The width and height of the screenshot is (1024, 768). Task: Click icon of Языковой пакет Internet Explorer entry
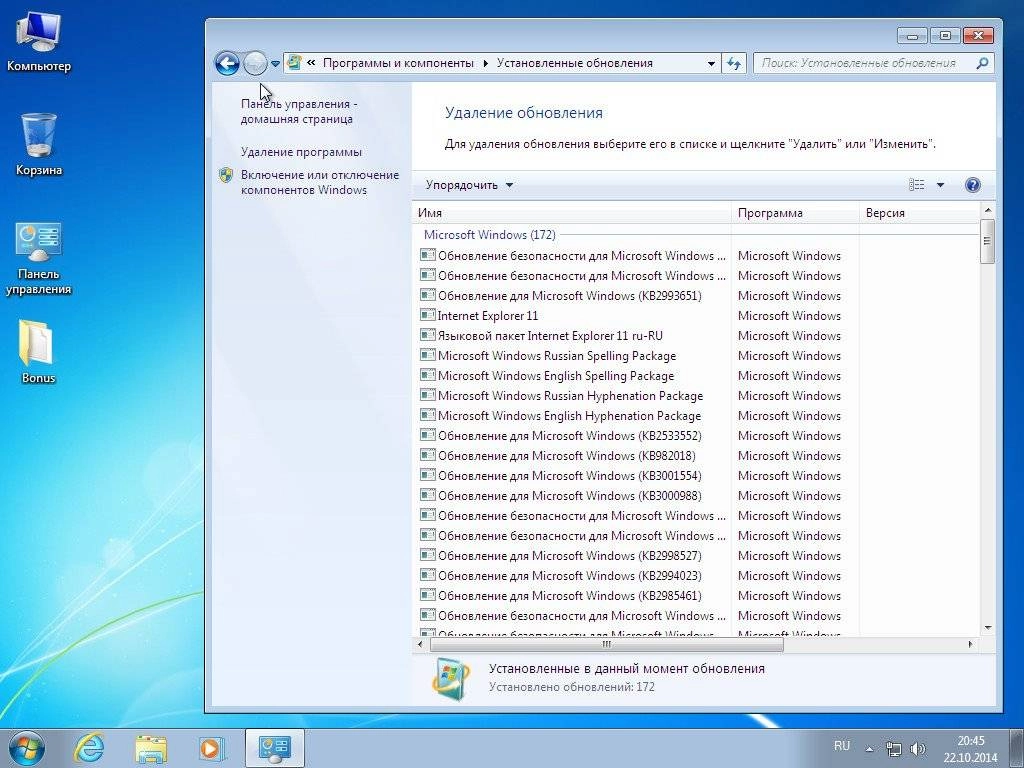428,335
